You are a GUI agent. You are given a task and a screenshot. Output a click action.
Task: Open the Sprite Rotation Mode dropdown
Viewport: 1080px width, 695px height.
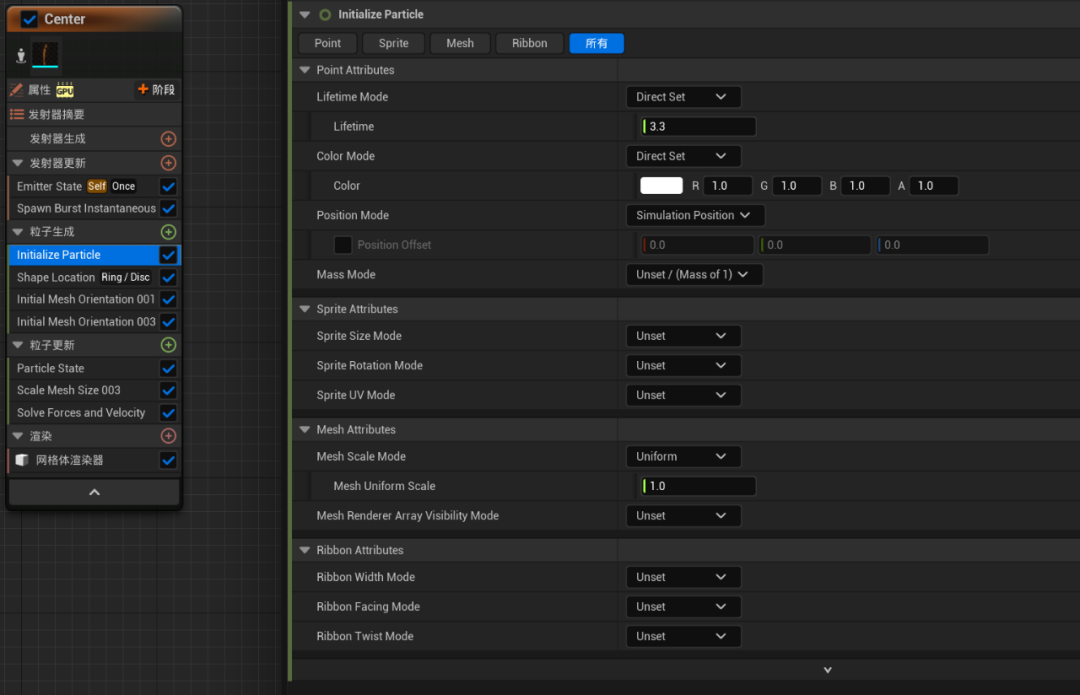683,366
